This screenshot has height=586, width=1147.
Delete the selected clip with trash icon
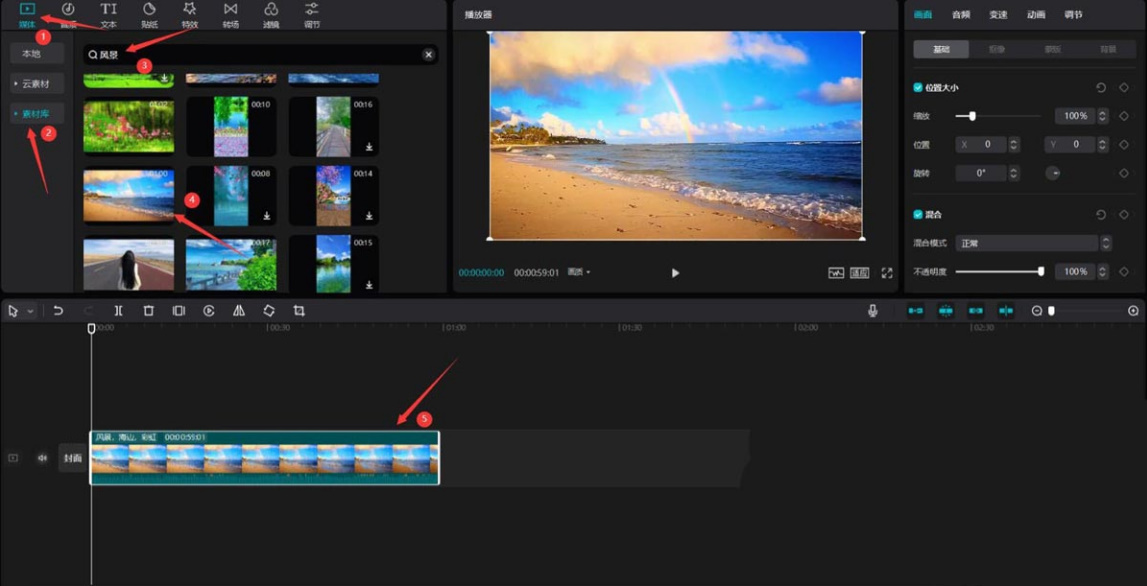coord(148,311)
